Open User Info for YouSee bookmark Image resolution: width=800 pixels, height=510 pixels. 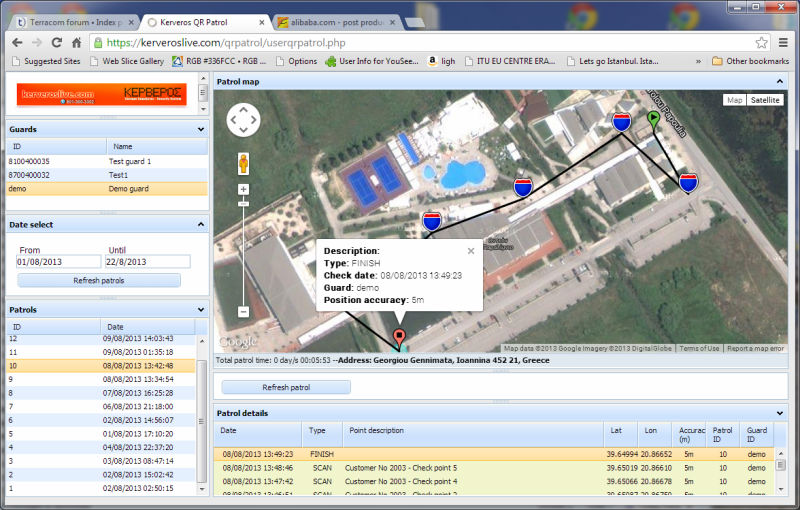372,61
